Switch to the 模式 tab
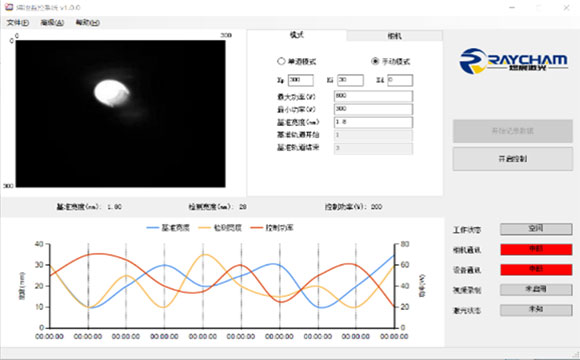 coord(297,35)
